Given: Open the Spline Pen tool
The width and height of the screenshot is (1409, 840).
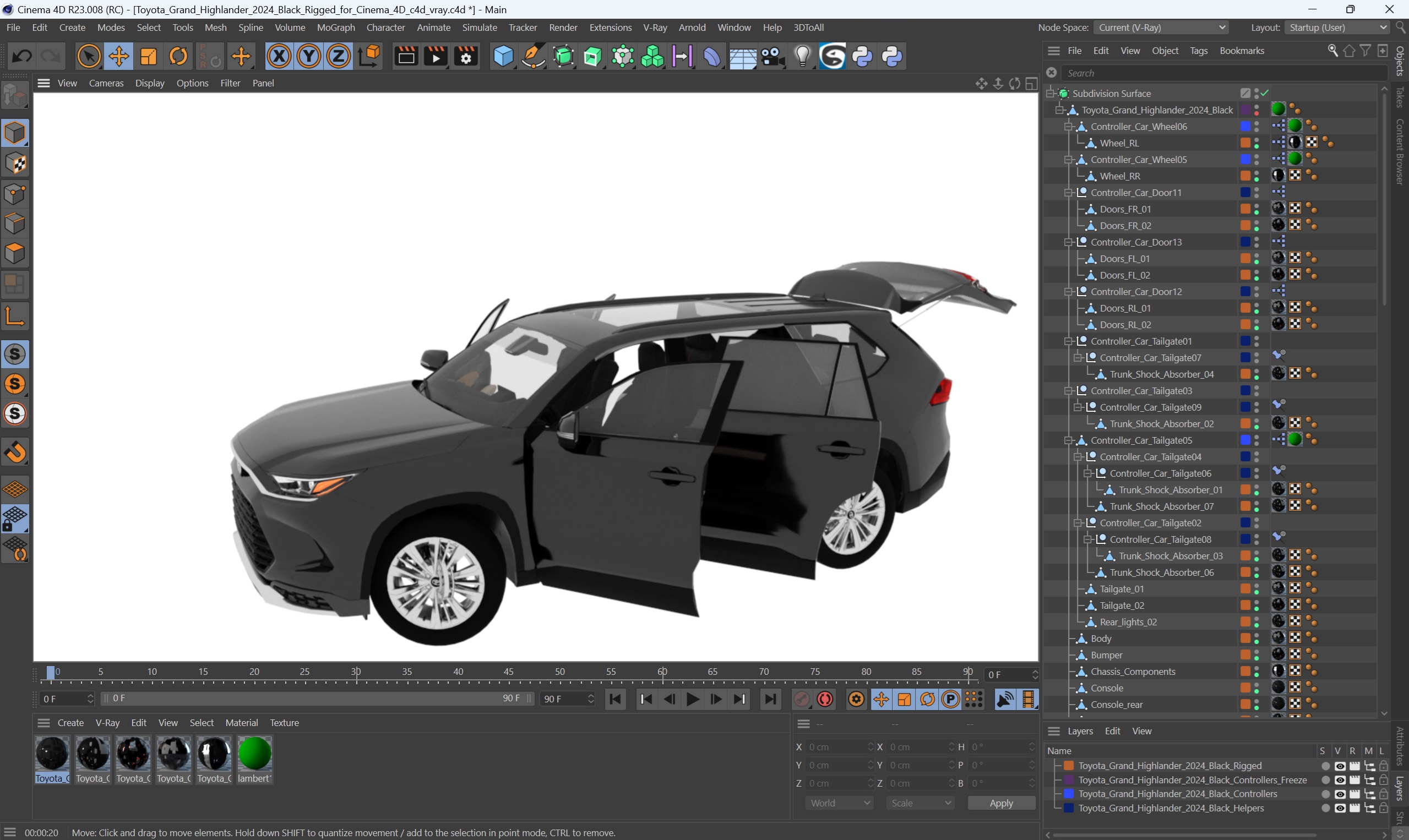Looking at the screenshot, I should [x=532, y=57].
